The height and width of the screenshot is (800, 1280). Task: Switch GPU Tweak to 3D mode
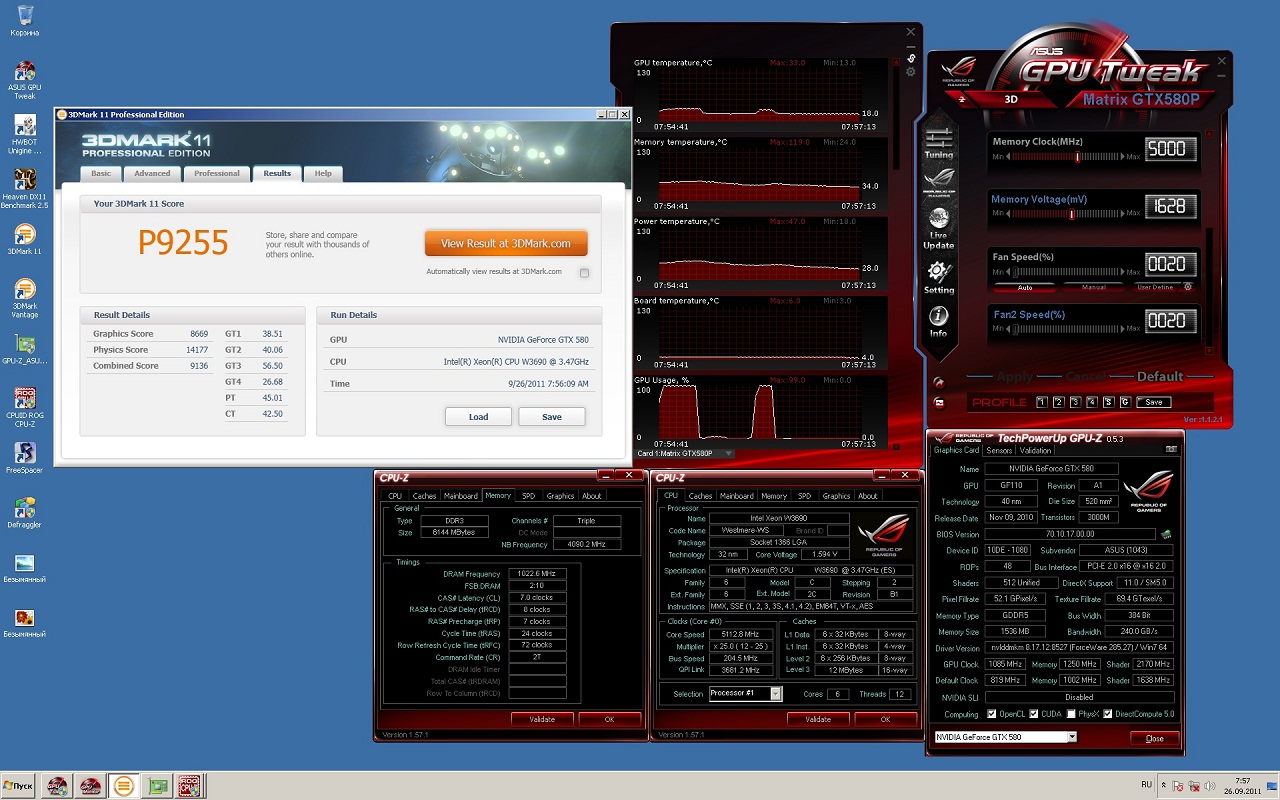1011,99
